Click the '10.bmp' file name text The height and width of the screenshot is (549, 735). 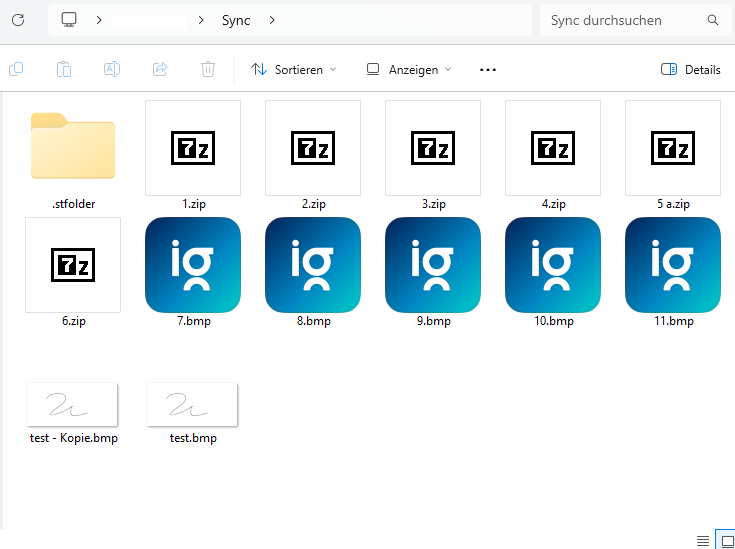pyautogui.click(x=554, y=321)
